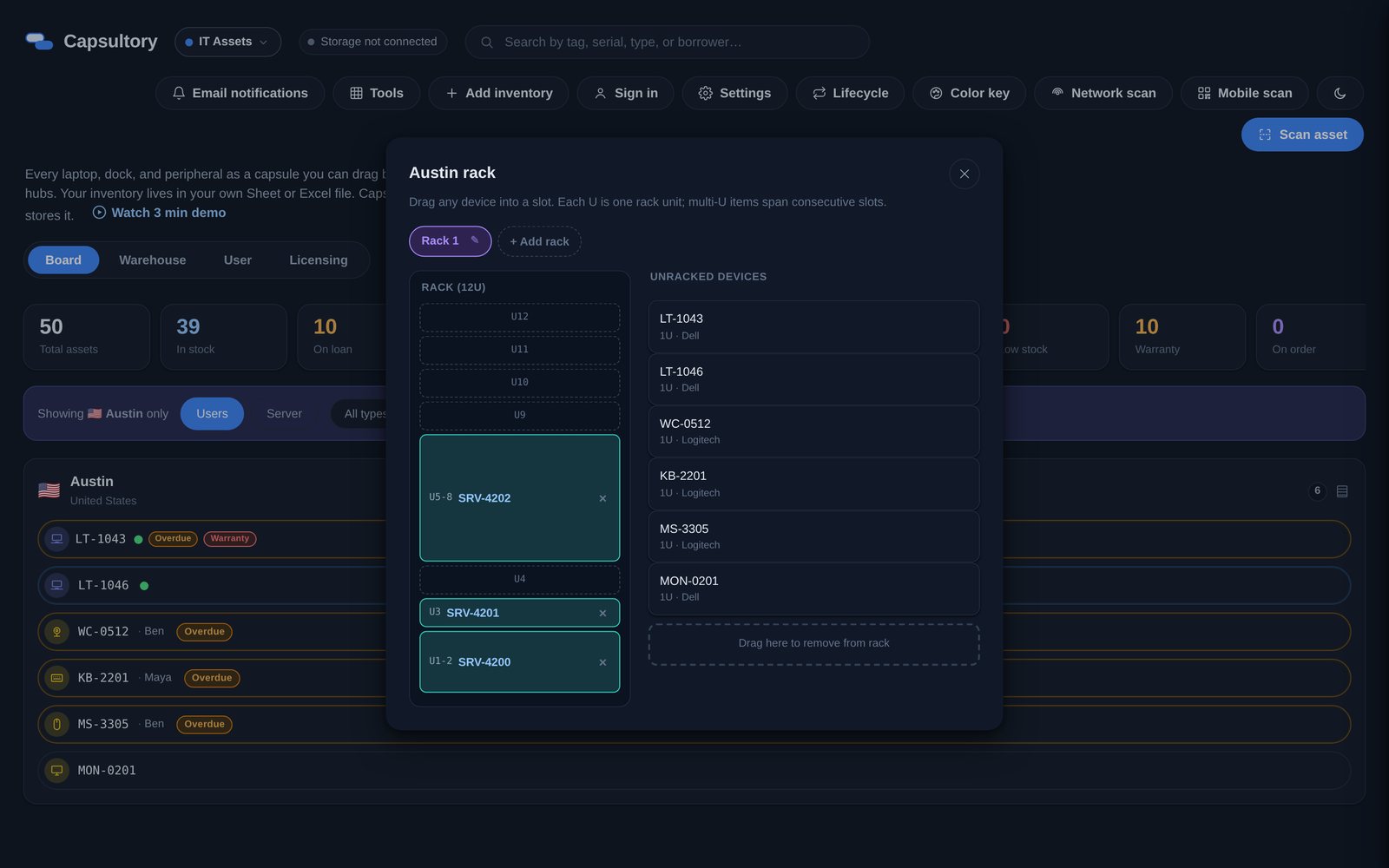
Task: Select unracked device WC-0512
Action: click(x=813, y=431)
